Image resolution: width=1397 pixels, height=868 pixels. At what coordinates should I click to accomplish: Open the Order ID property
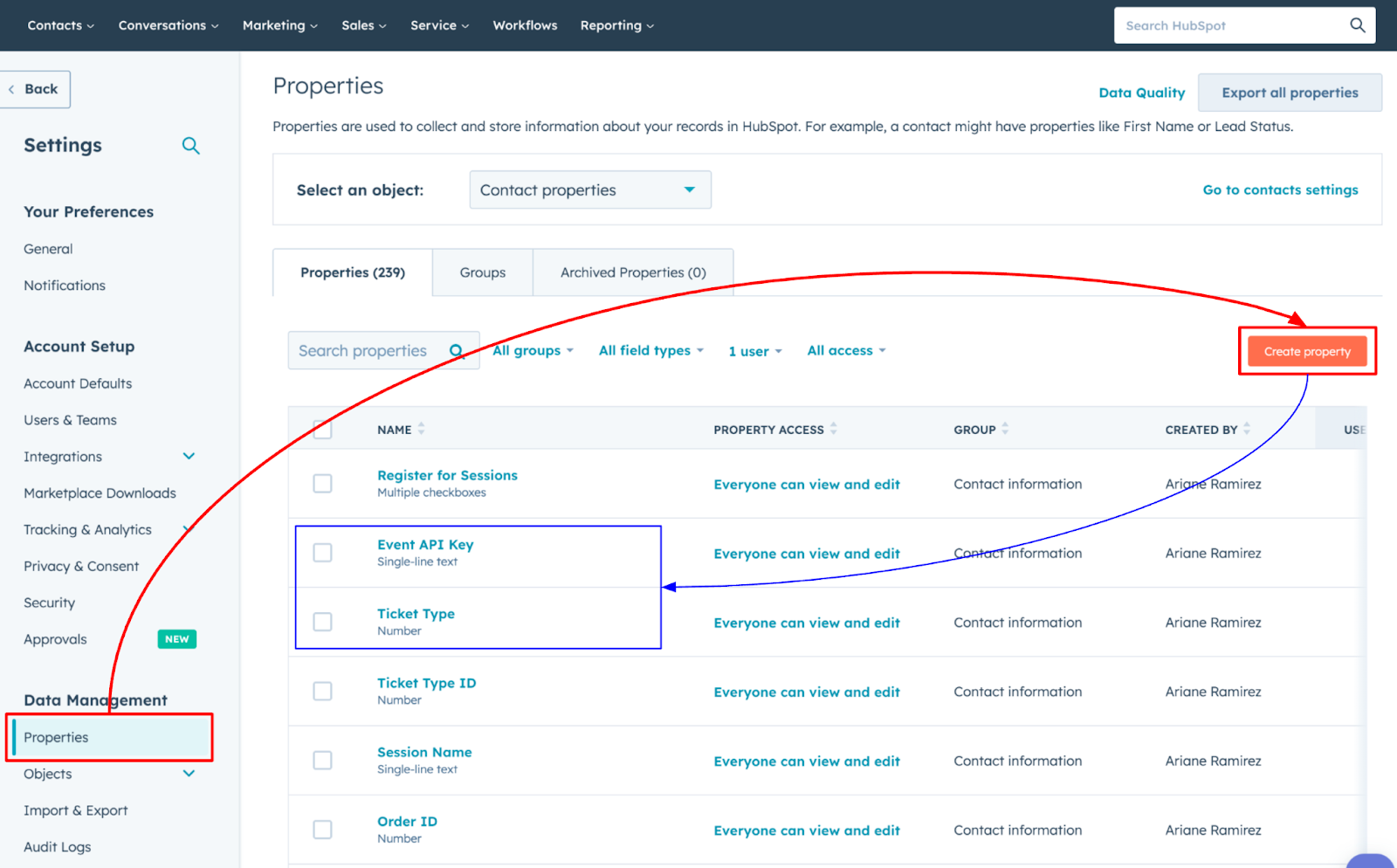coord(407,821)
